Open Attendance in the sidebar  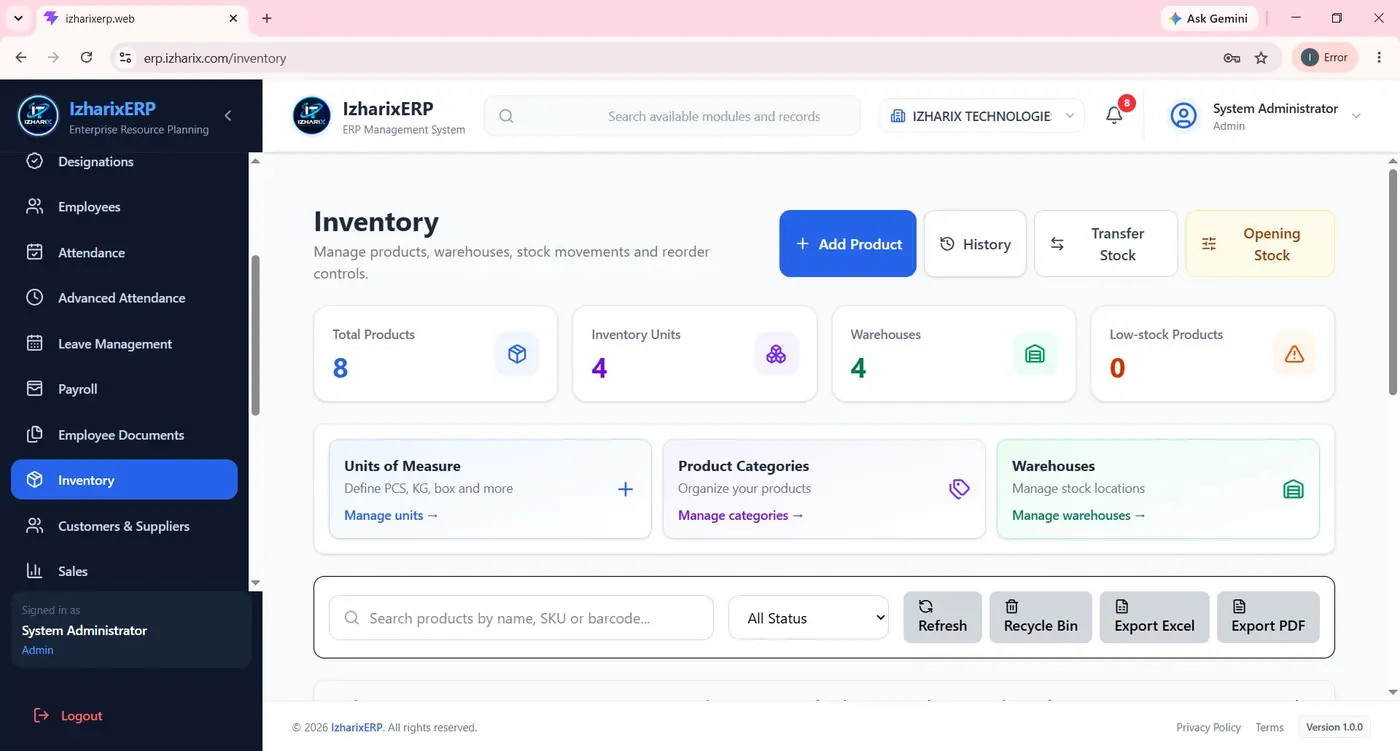124,252
